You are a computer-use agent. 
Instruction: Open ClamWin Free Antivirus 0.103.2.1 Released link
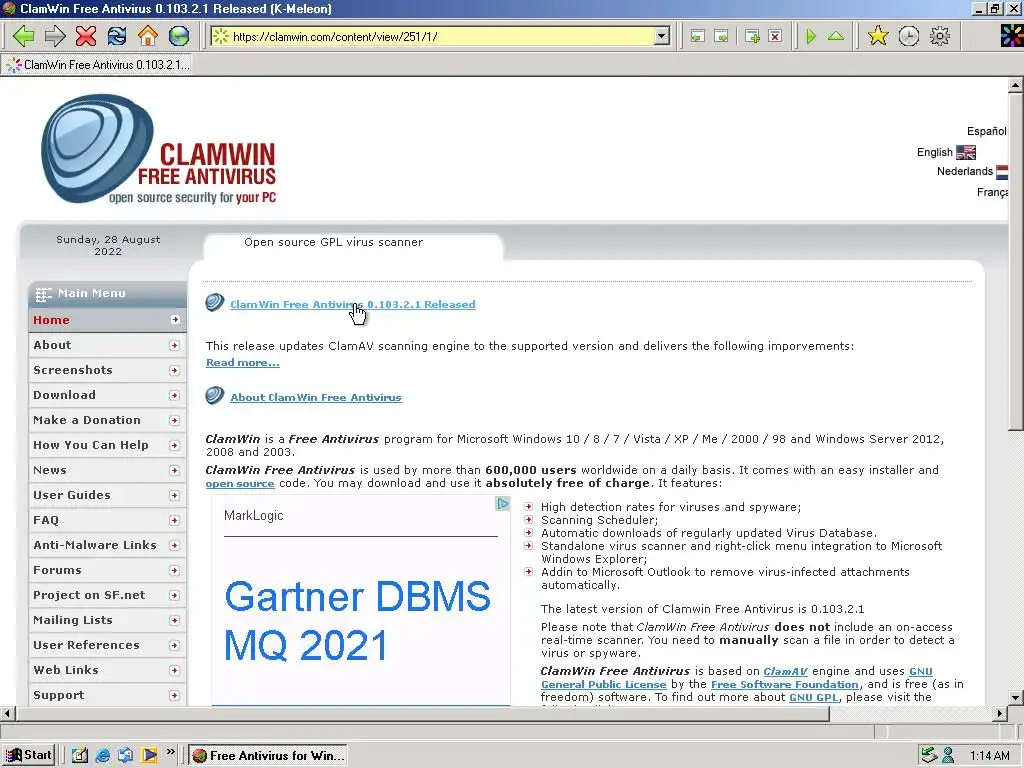[x=353, y=304]
